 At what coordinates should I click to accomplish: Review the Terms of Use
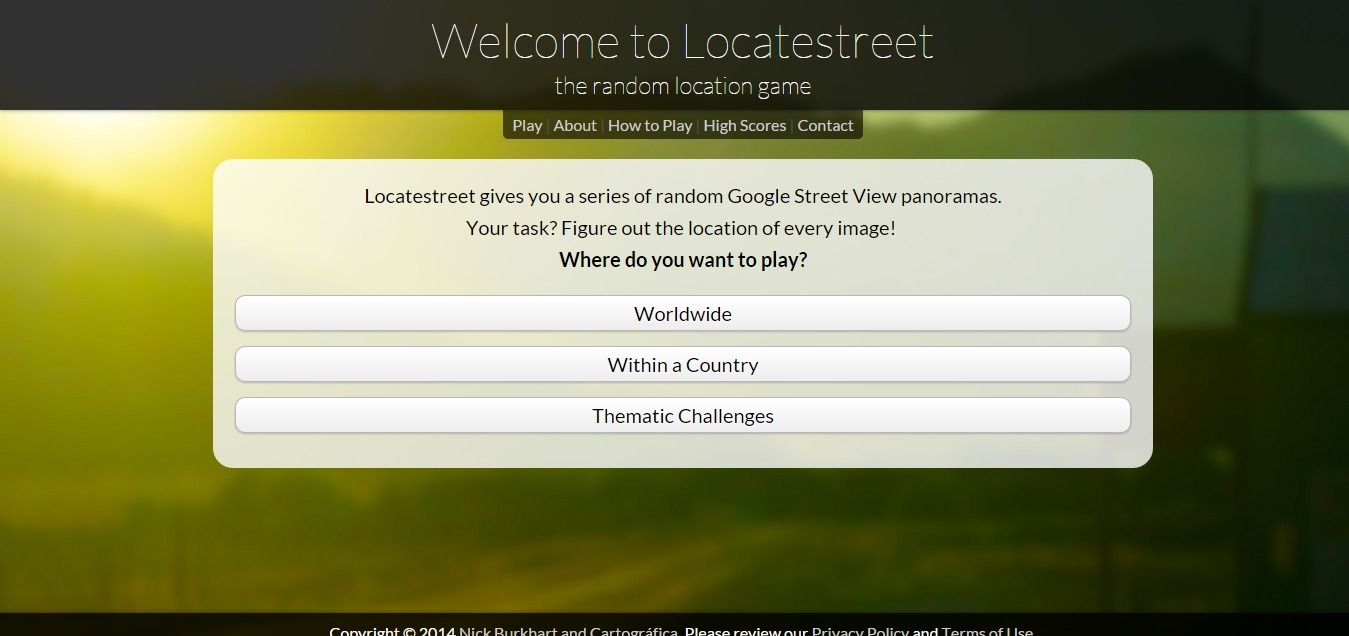(987, 631)
